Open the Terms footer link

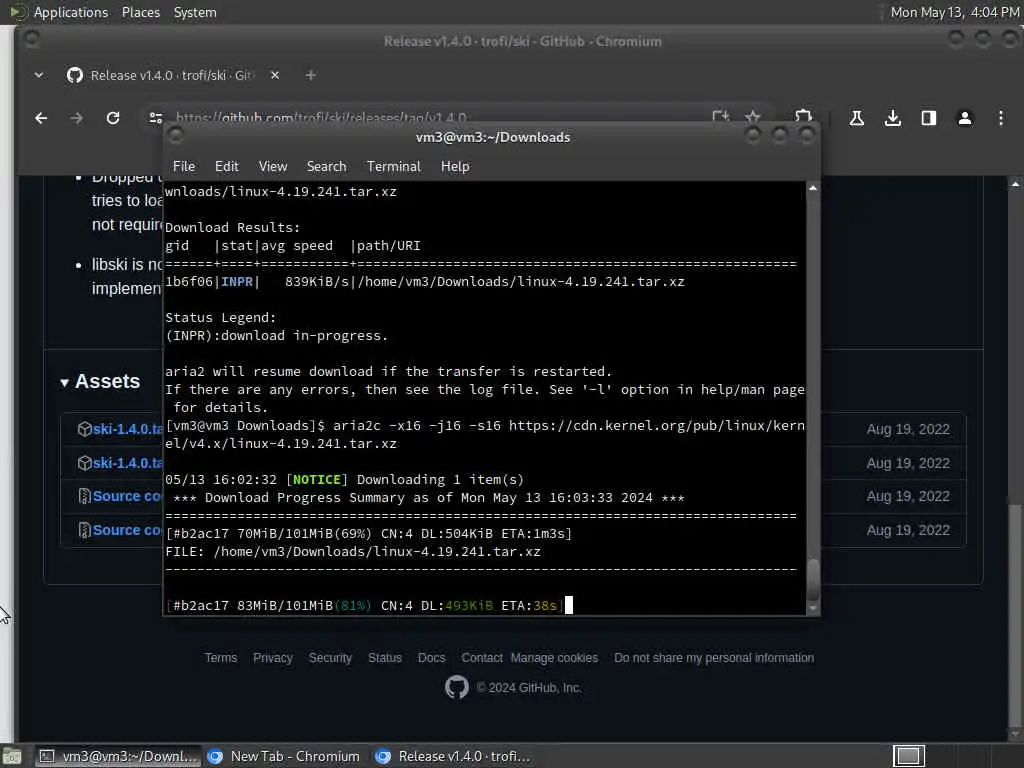[x=221, y=658]
